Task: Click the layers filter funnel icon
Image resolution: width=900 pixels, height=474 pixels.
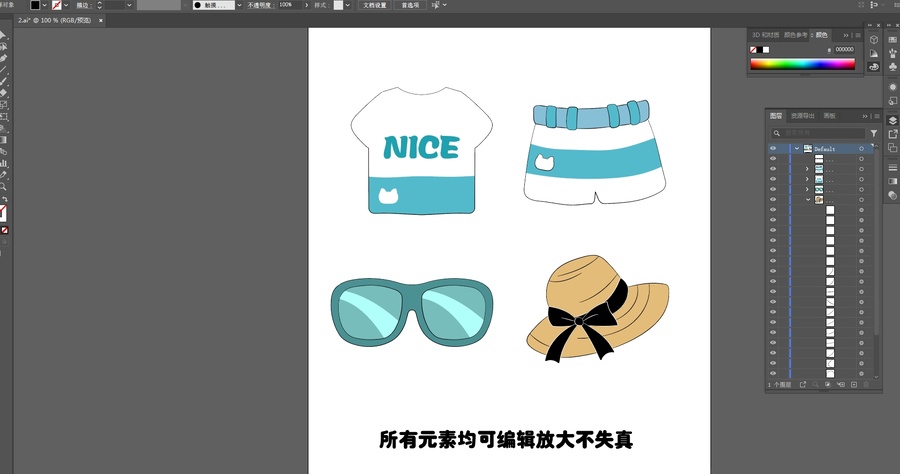Action: [874, 133]
